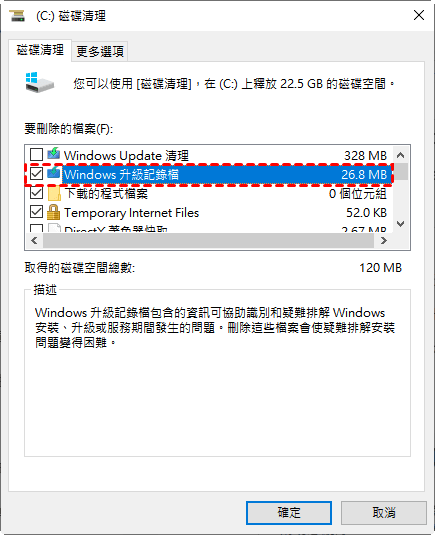Viewport: 435px width, 535px height.
Task: Click the Windows Update 清理 icon
Action: click(x=54, y=154)
